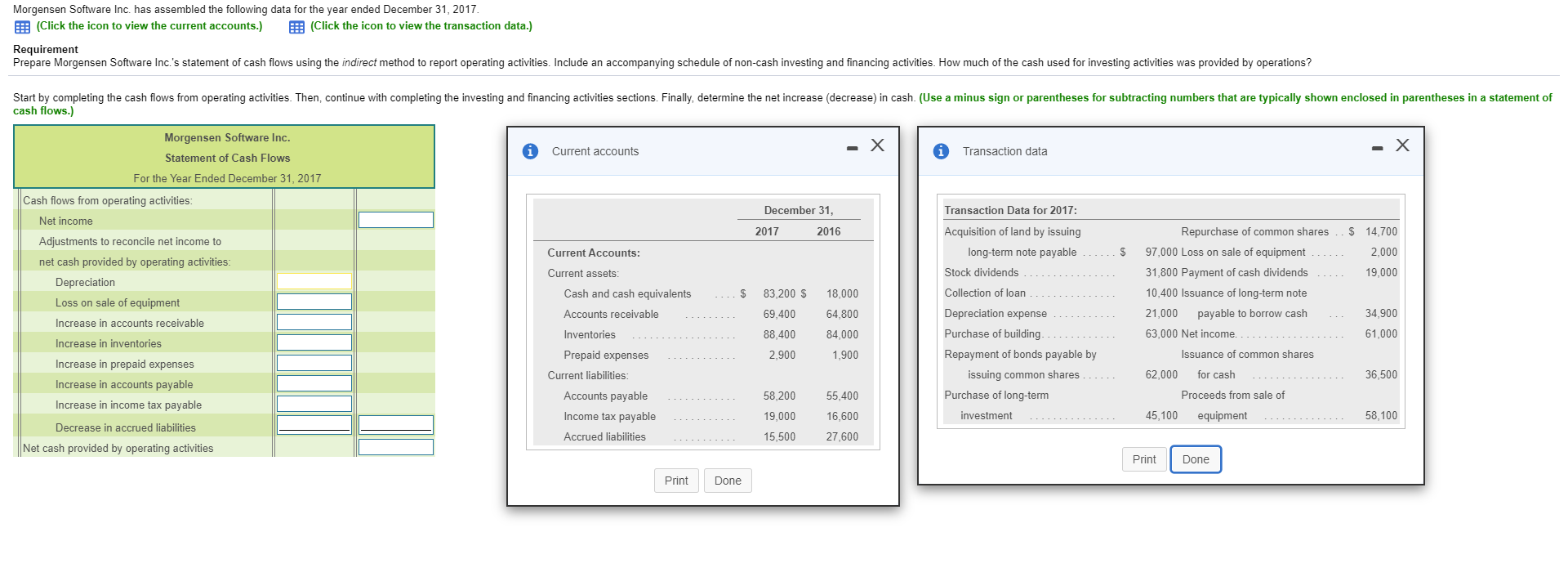The height and width of the screenshot is (577, 1568).
Task: Click Collection of loan value 10,400
Action: tap(1161, 293)
